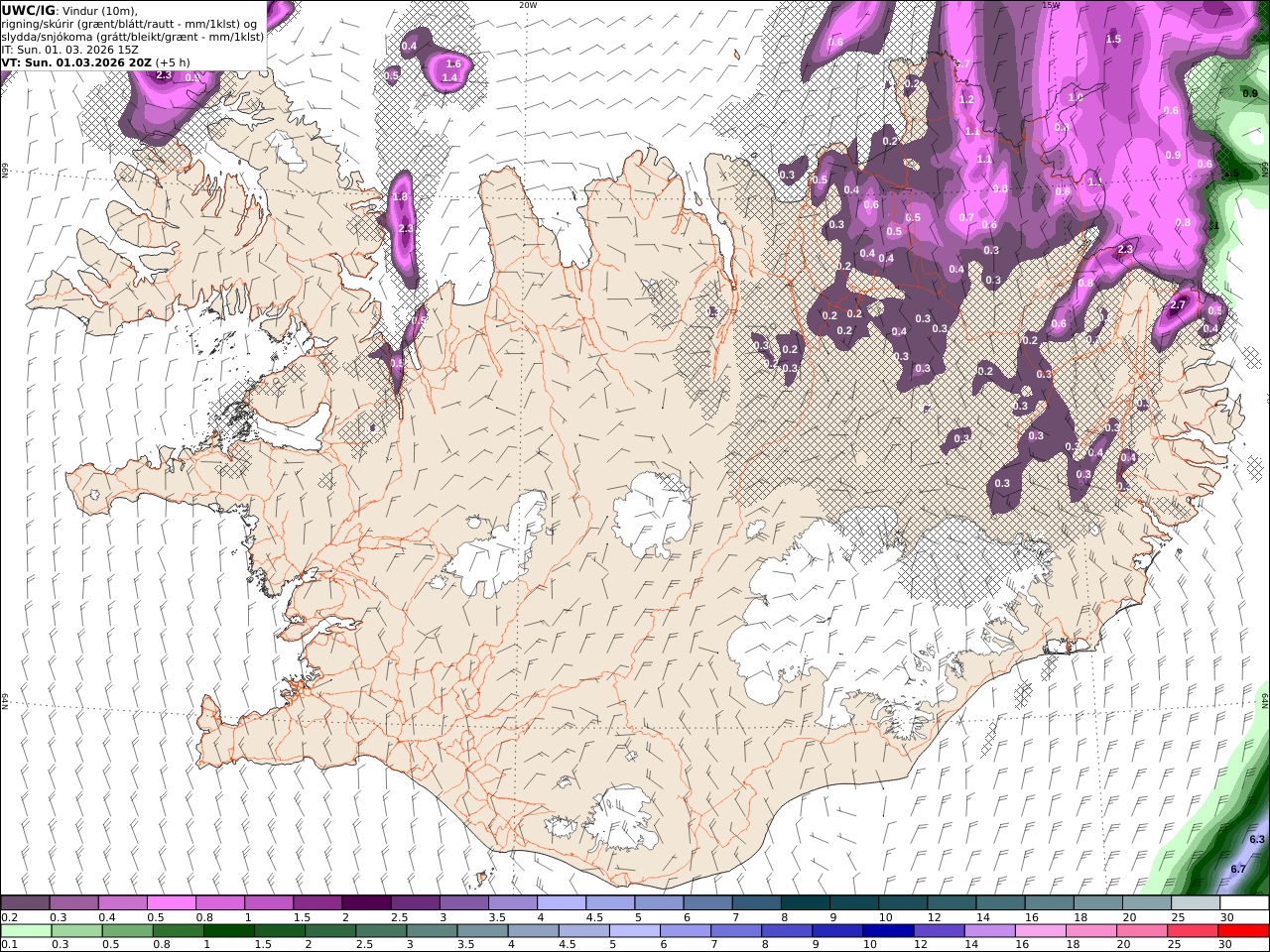Click the bright pink upper legend swatch after 0.5
1270x952 pixels.
click(x=172, y=902)
